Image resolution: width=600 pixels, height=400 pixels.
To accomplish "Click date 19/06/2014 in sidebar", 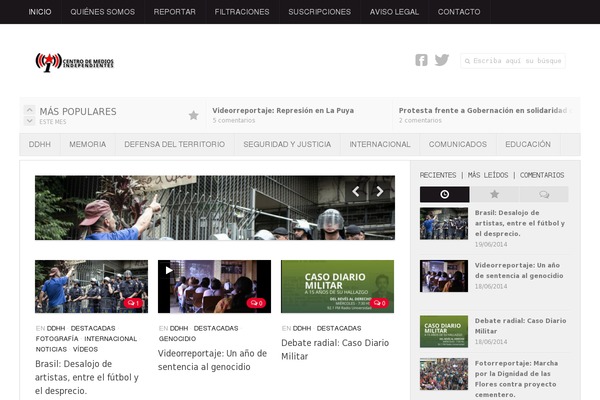I will click(x=491, y=244).
